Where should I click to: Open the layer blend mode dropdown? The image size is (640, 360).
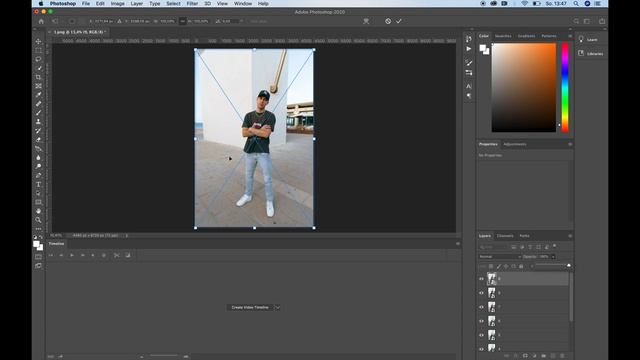tap(500, 257)
